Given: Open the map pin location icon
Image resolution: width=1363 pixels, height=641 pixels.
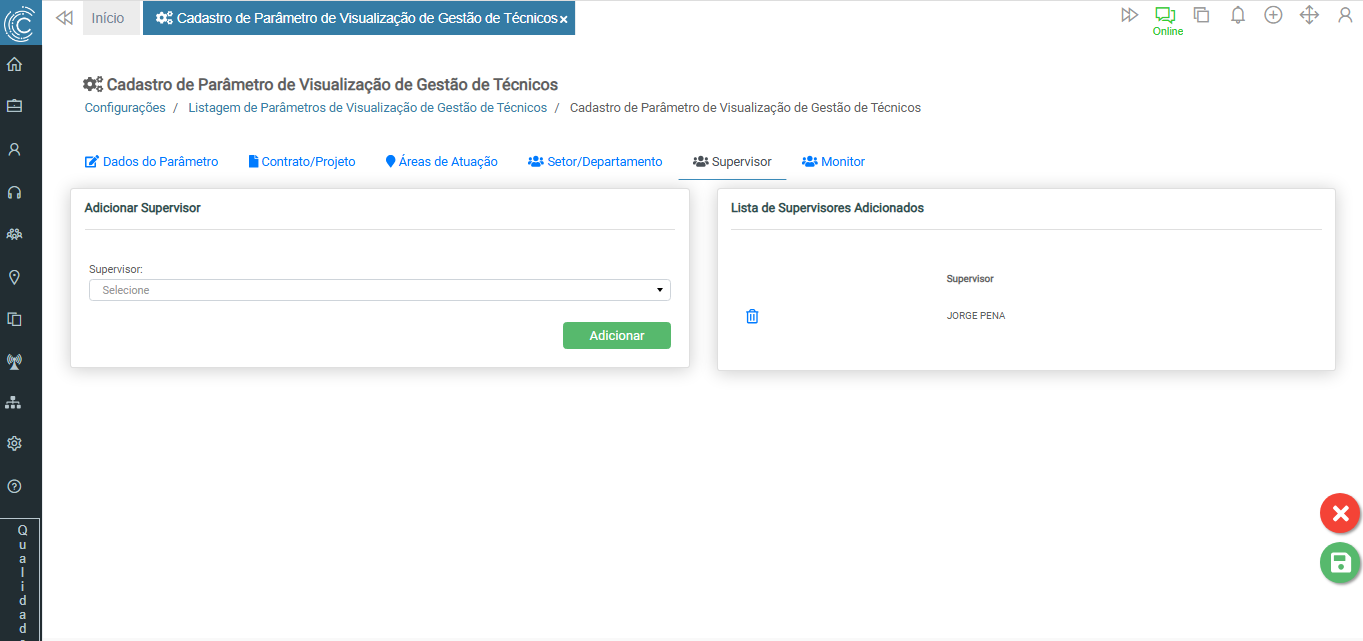Looking at the screenshot, I should [14, 277].
